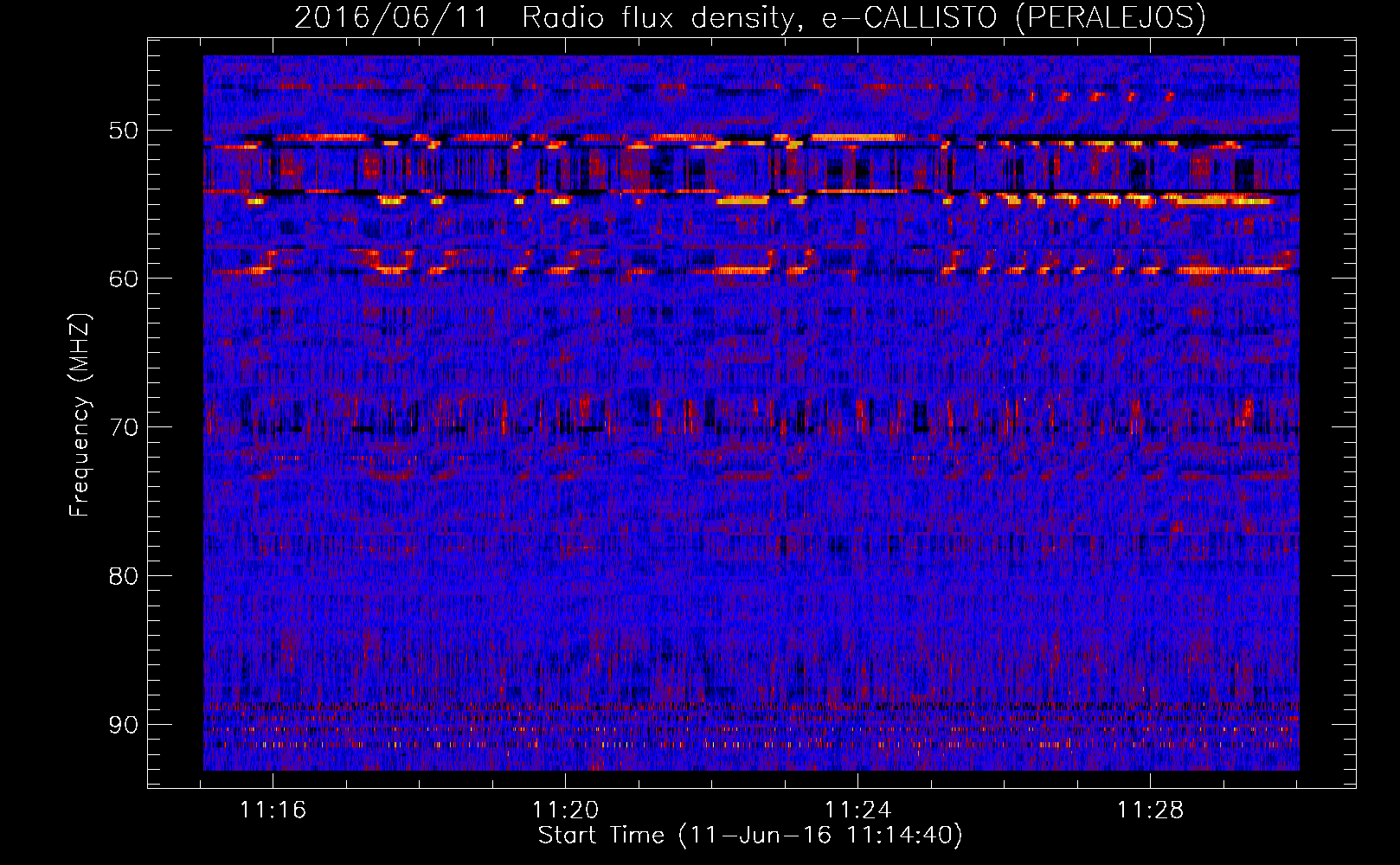Click the 90 MHz frequency tick label
Screen dimensions: 1400x865
pos(123,725)
